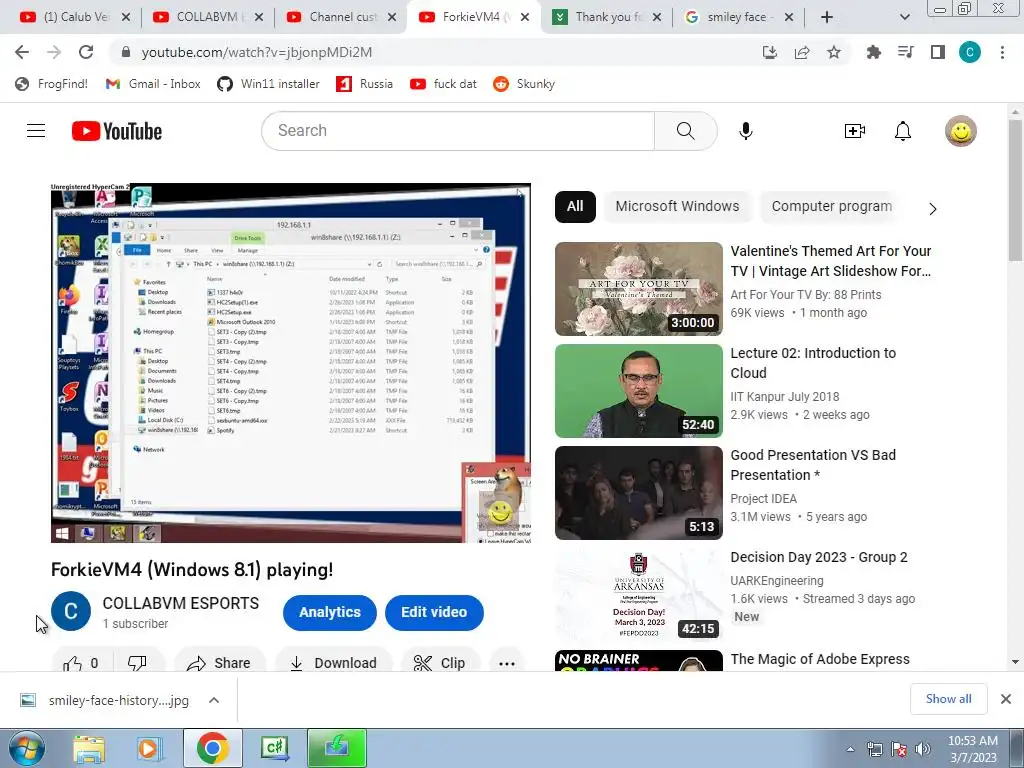Click the address bar URL
Screen dimensions: 1024x768
tap(257, 52)
